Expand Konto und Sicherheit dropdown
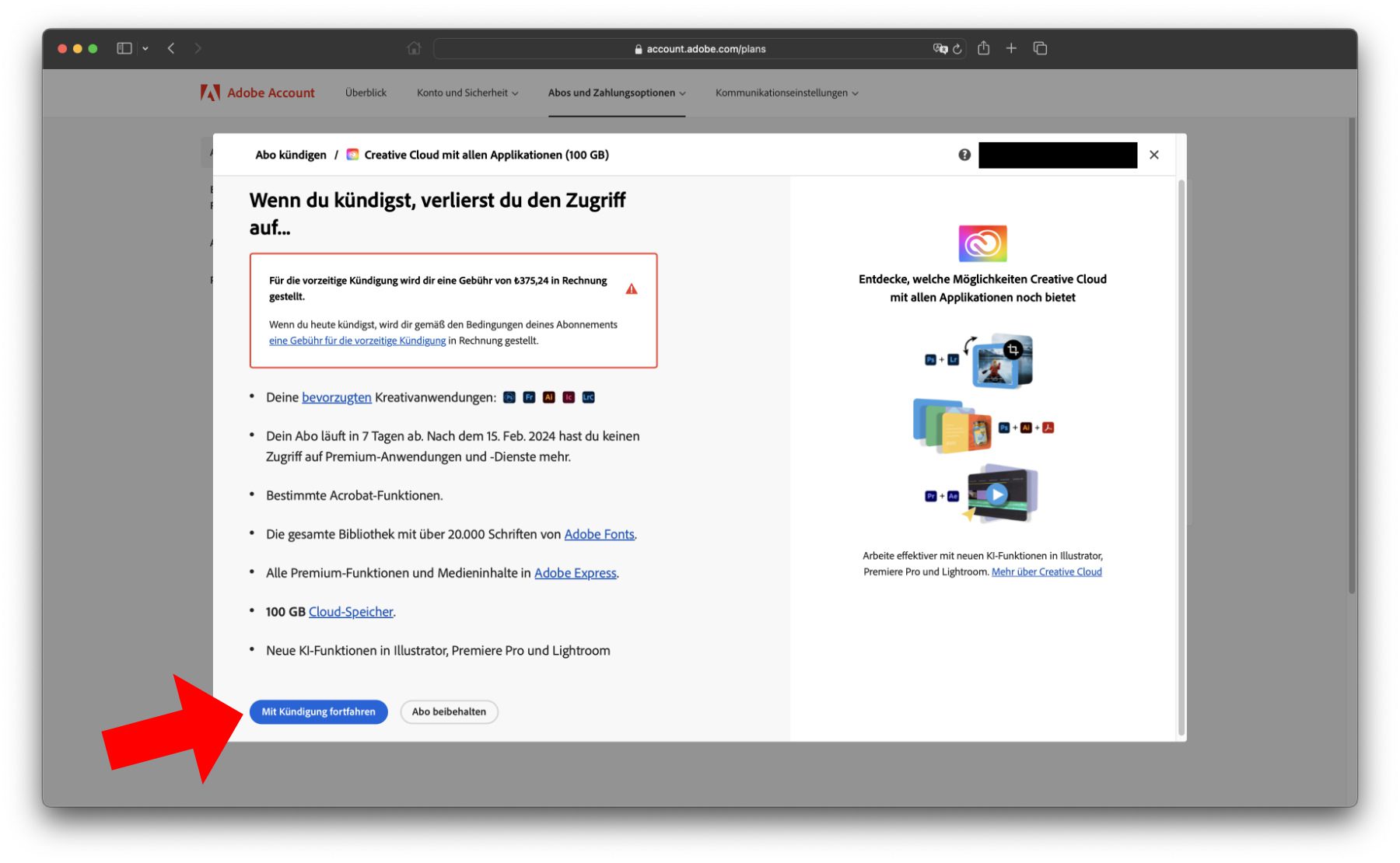 467,93
